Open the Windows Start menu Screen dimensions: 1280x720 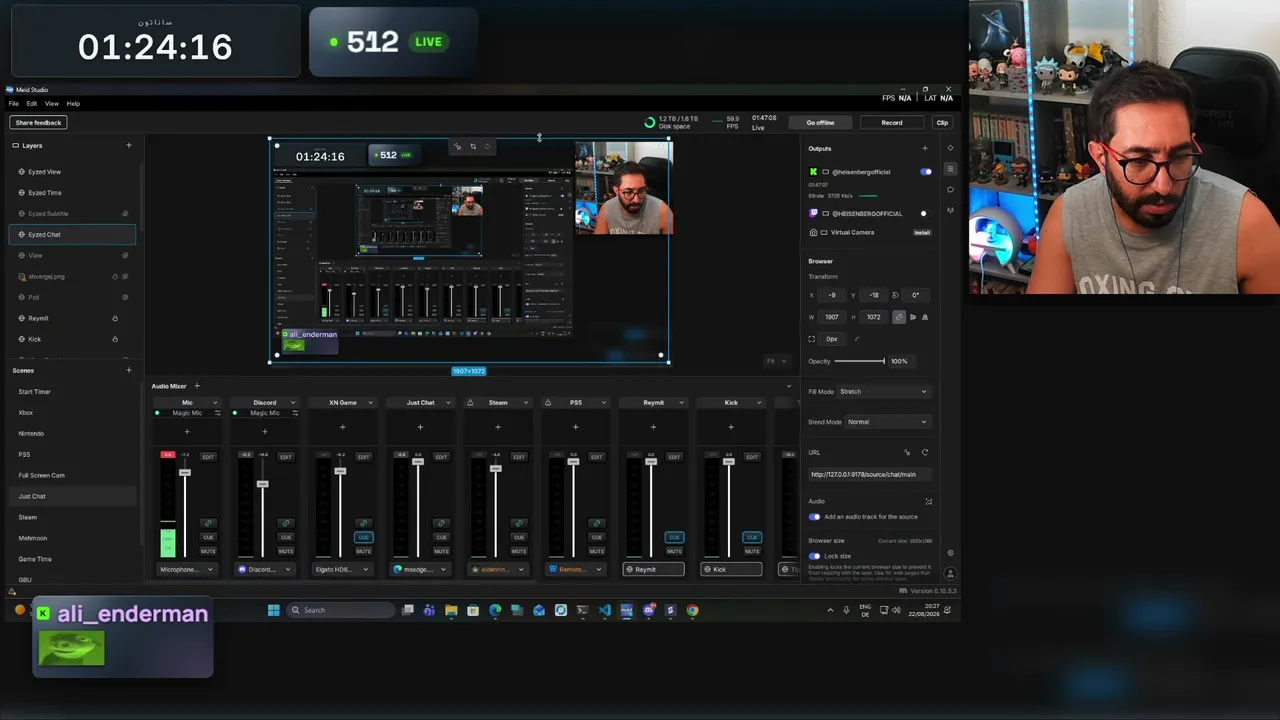[x=273, y=610]
